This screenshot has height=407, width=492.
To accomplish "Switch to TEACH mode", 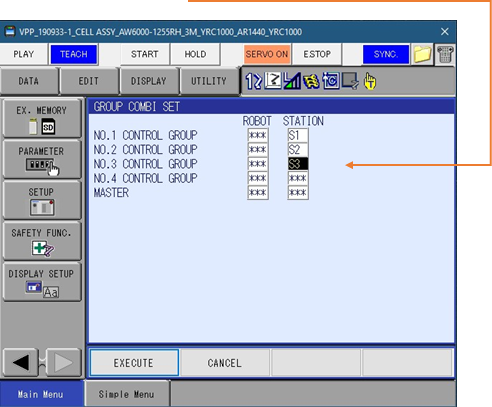I will [x=74, y=54].
